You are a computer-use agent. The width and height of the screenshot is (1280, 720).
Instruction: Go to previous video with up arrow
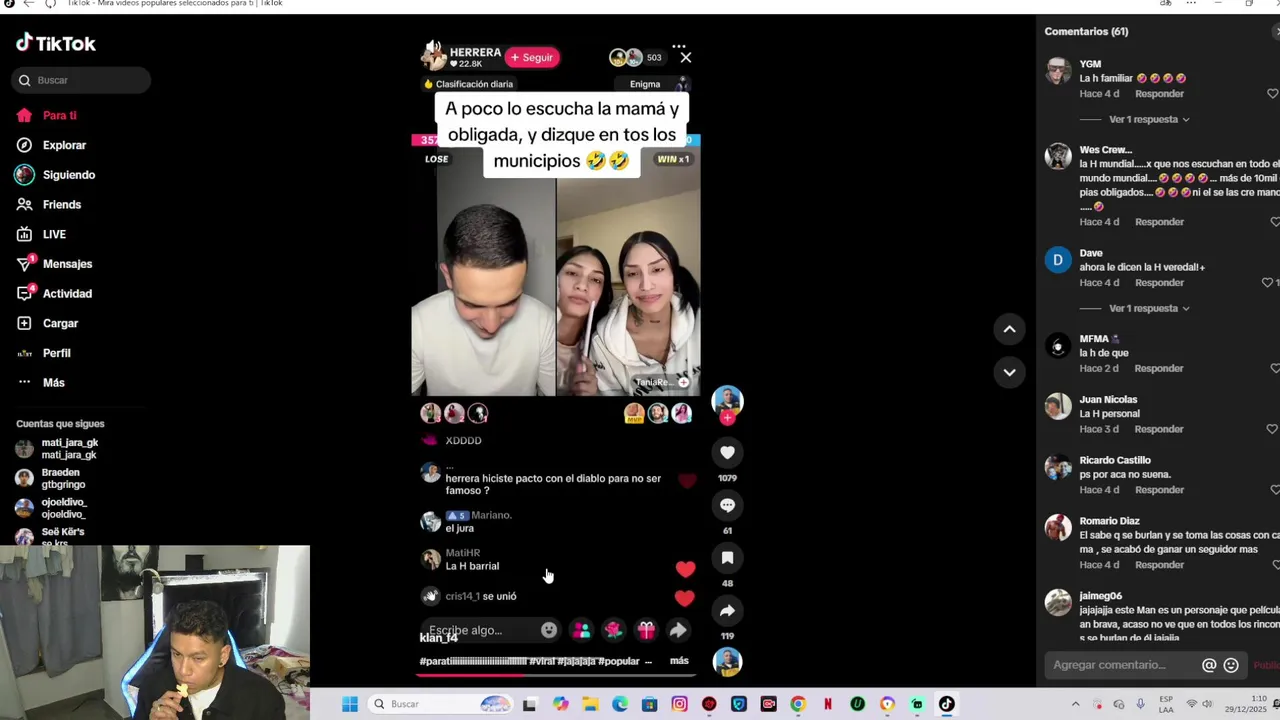(1009, 329)
